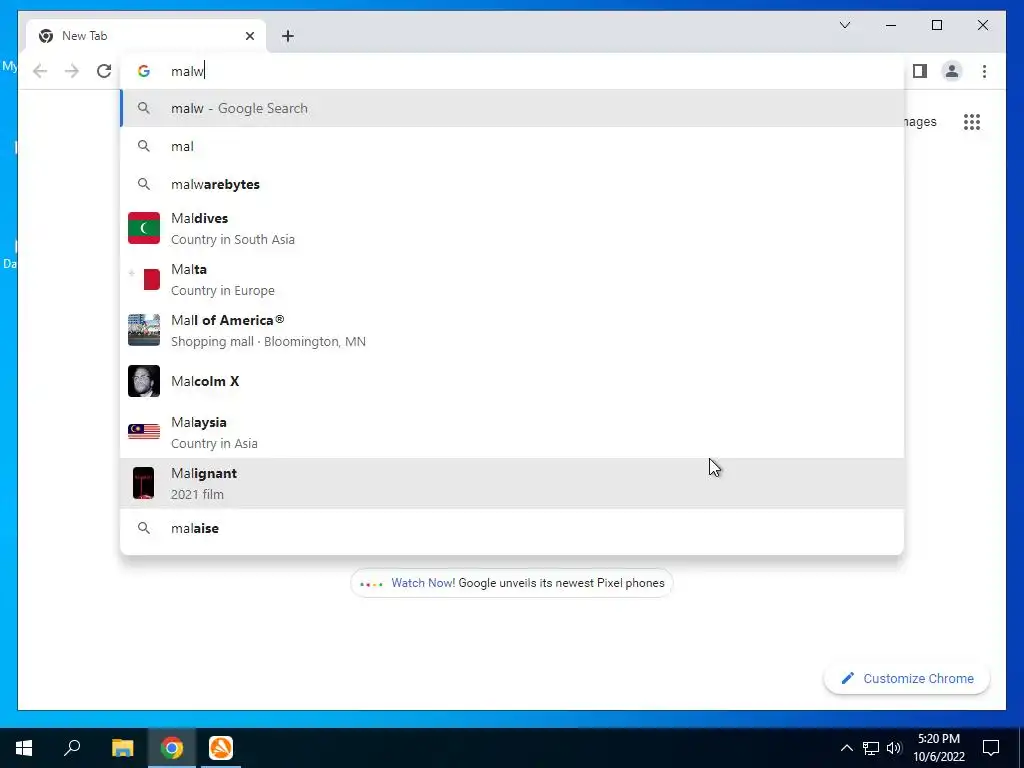Click the Malta flag thumbnail

pyautogui.click(x=144, y=279)
